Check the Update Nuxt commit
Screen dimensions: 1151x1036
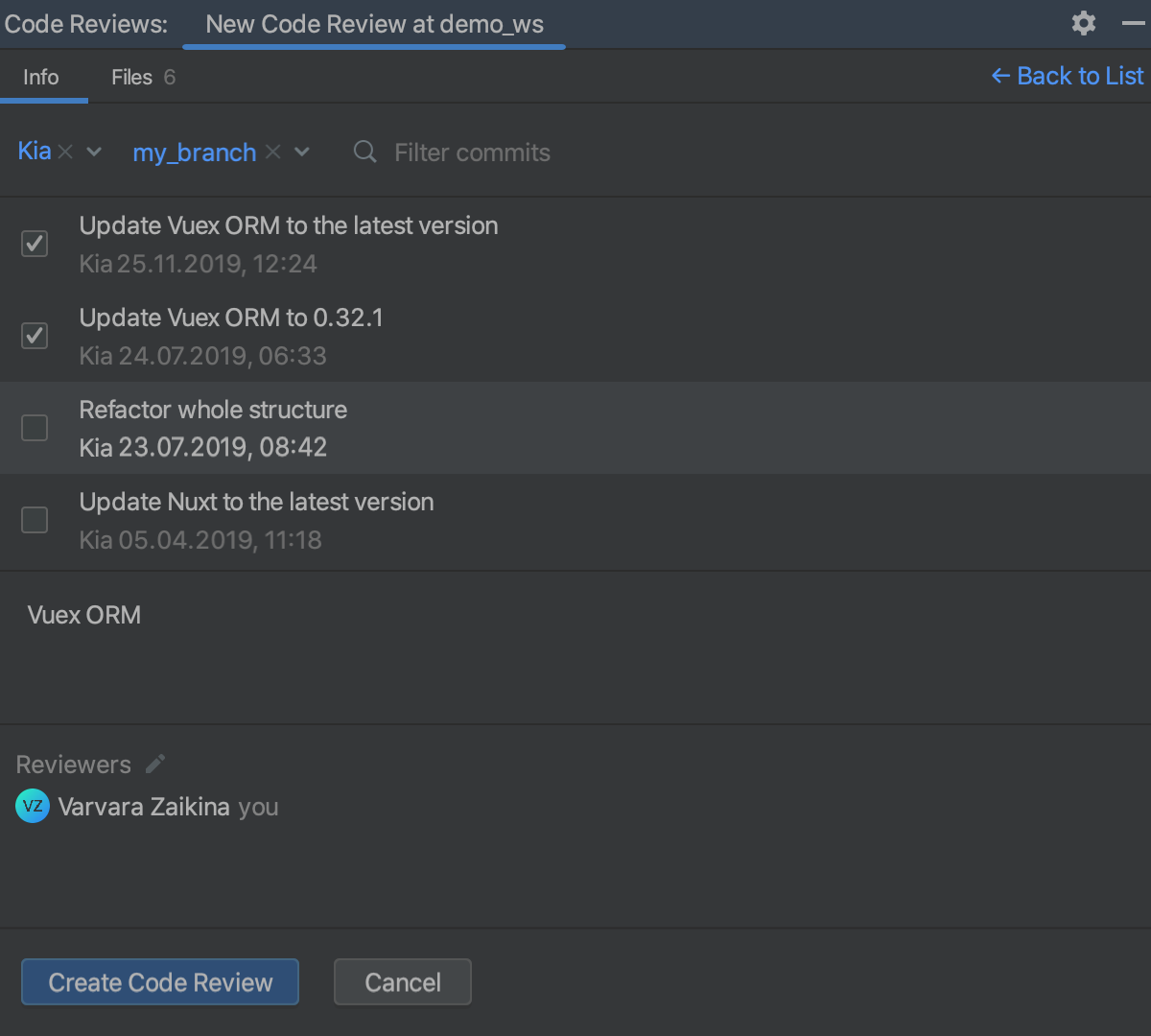point(34,520)
